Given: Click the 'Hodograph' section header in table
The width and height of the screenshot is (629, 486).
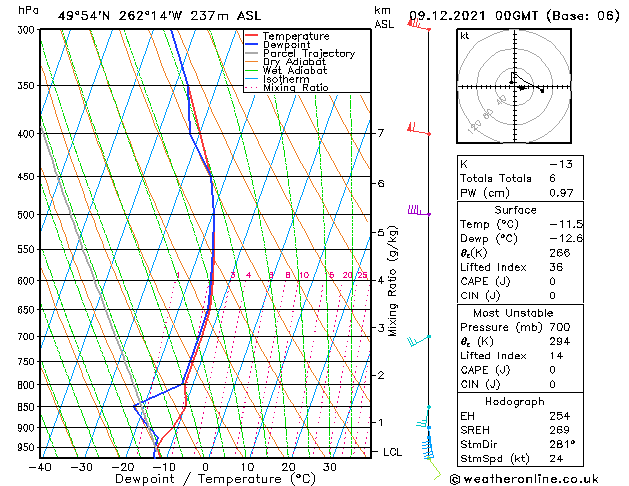Looking at the screenshot, I should click(515, 402).
